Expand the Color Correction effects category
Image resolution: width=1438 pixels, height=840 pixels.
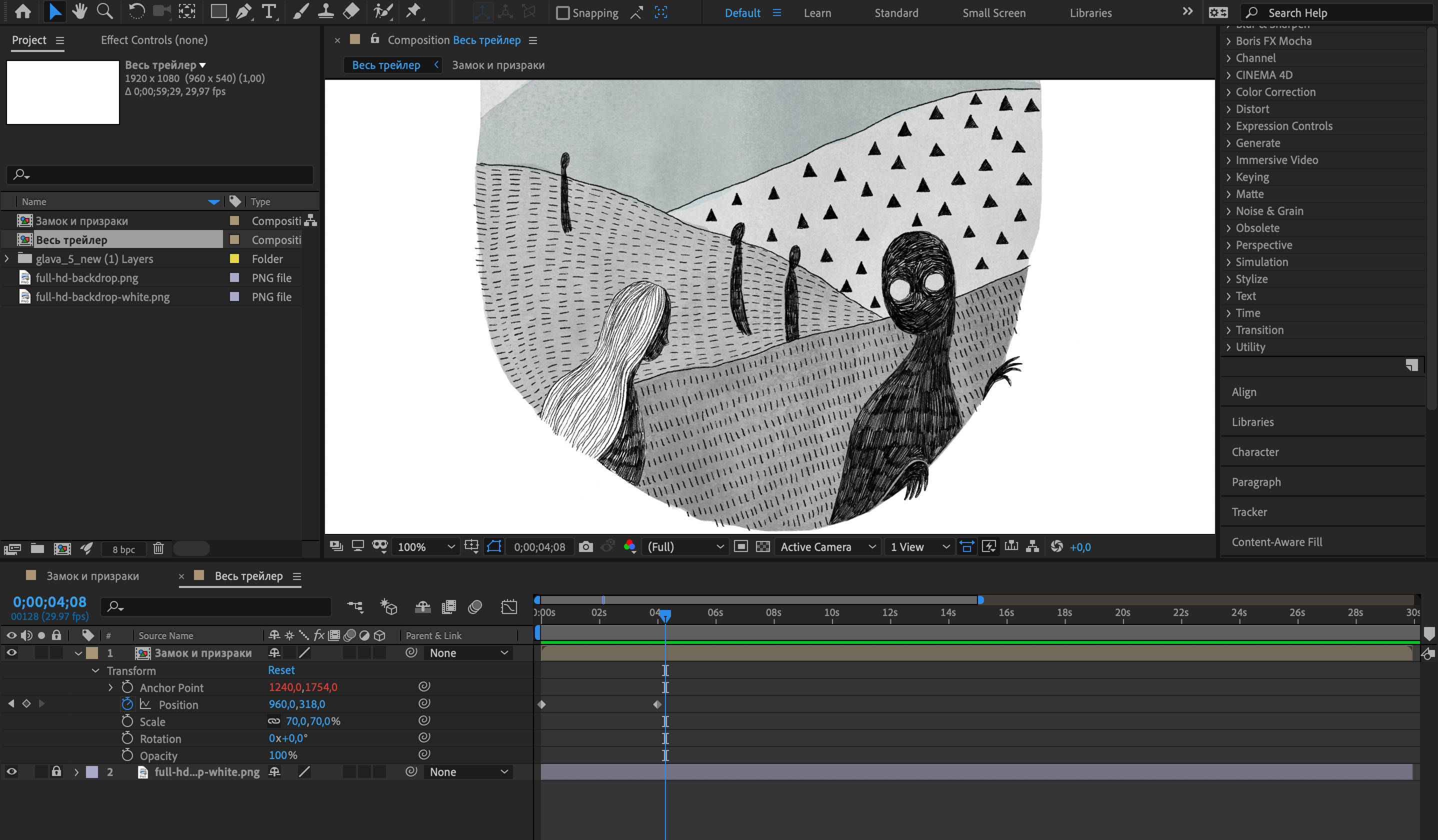[1228, 92]
